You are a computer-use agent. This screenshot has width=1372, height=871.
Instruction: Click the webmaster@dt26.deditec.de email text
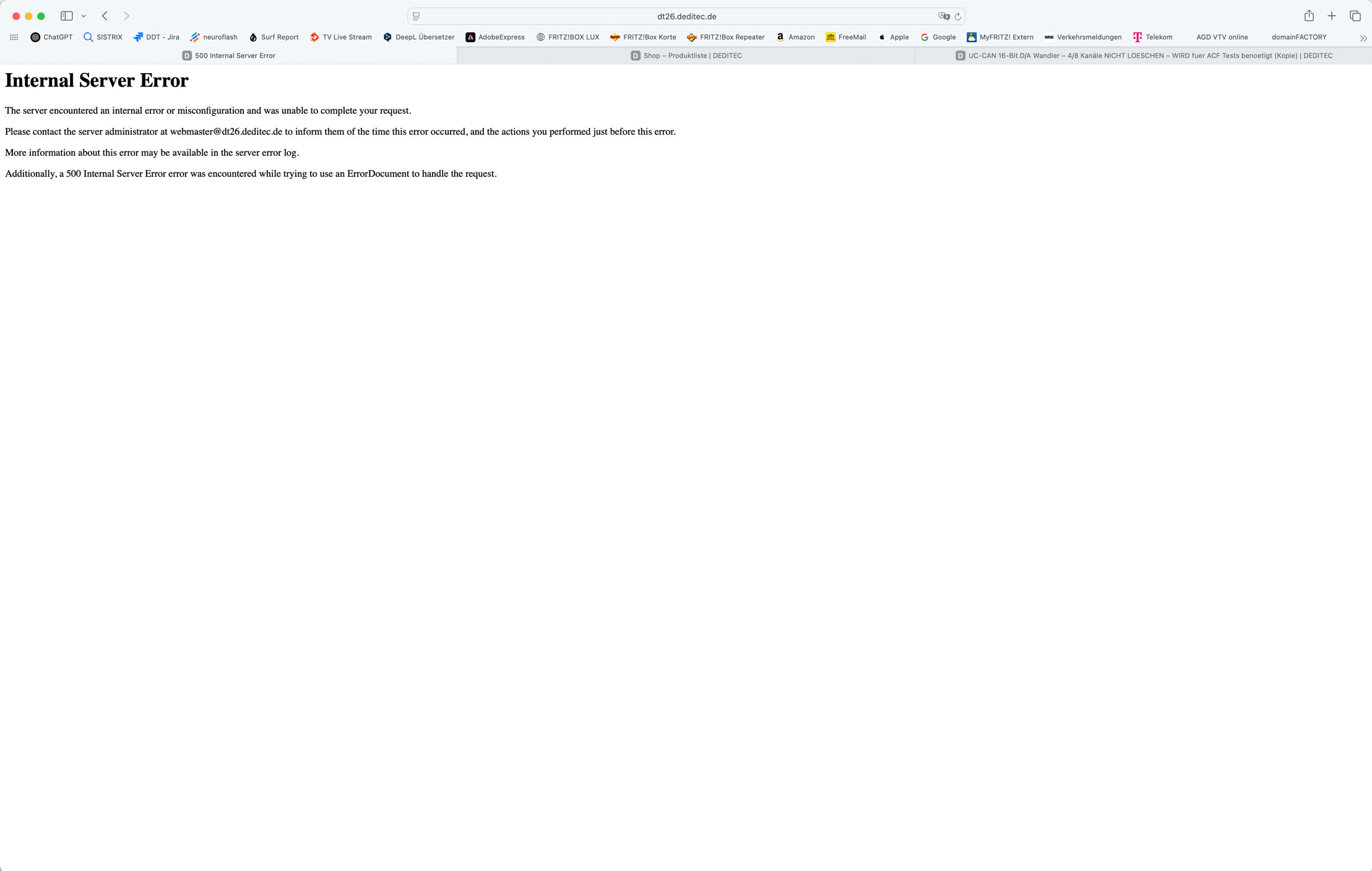pos(226,132)
